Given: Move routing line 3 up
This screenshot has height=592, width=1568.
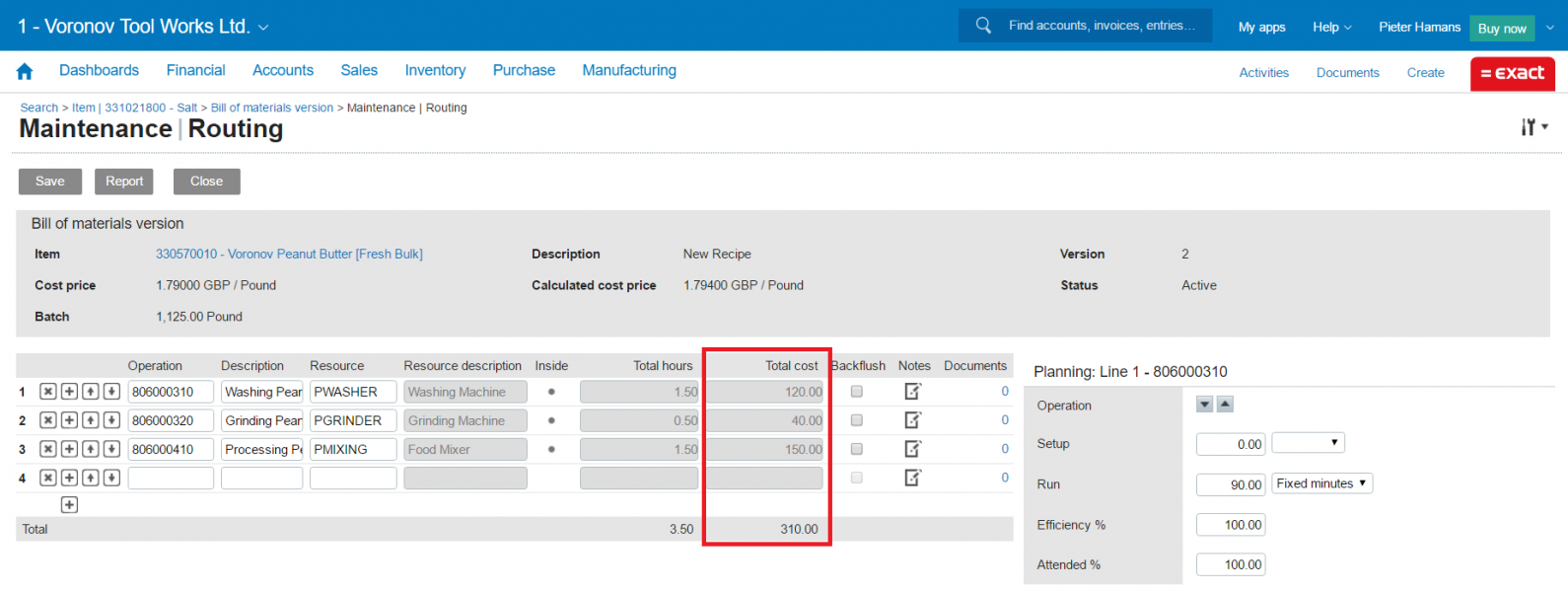Looking at the screenshot, I should click(91, 449).
